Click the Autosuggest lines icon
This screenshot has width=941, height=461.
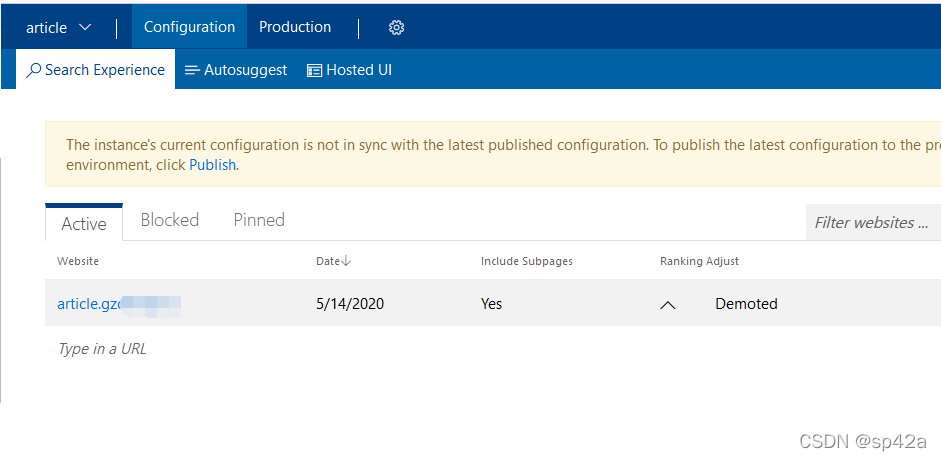tap(192, 70)
